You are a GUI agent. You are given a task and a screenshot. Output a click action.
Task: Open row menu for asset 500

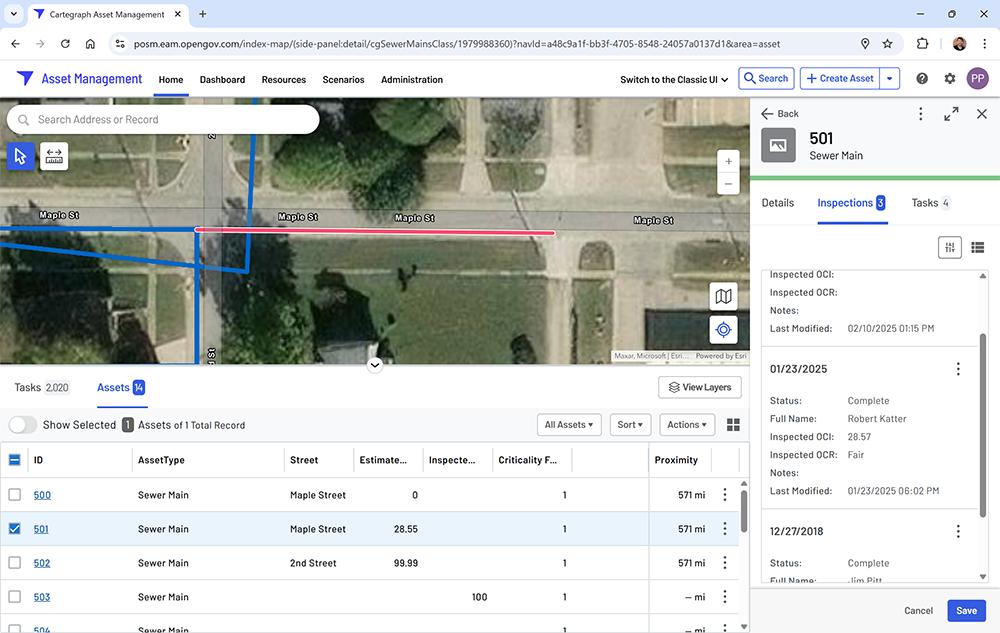pyautogui.click(x=724, y=495)
